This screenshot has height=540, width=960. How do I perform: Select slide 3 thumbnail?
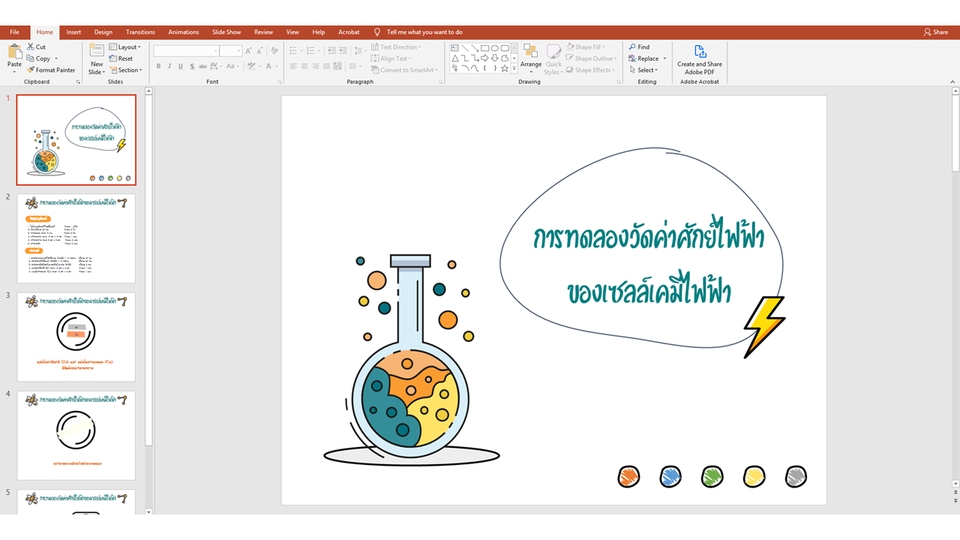pos(76,337)
